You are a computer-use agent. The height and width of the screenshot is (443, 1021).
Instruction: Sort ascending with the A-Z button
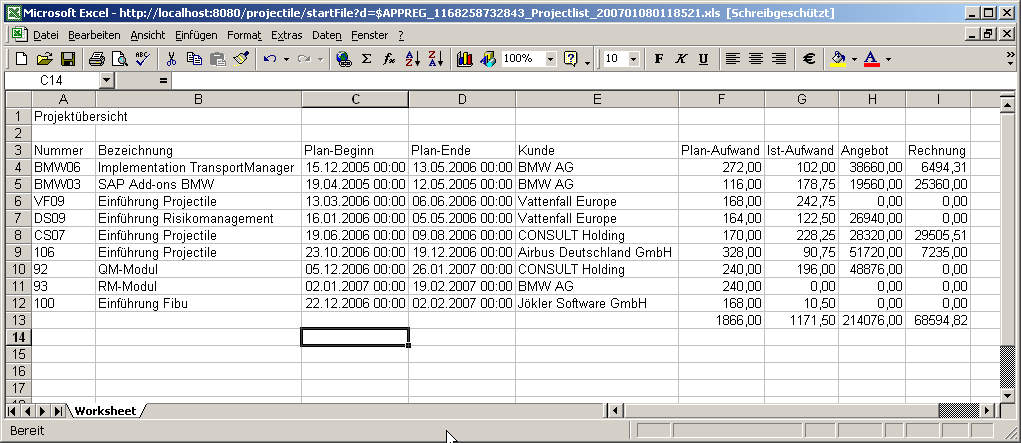click(x=413, y=59)
